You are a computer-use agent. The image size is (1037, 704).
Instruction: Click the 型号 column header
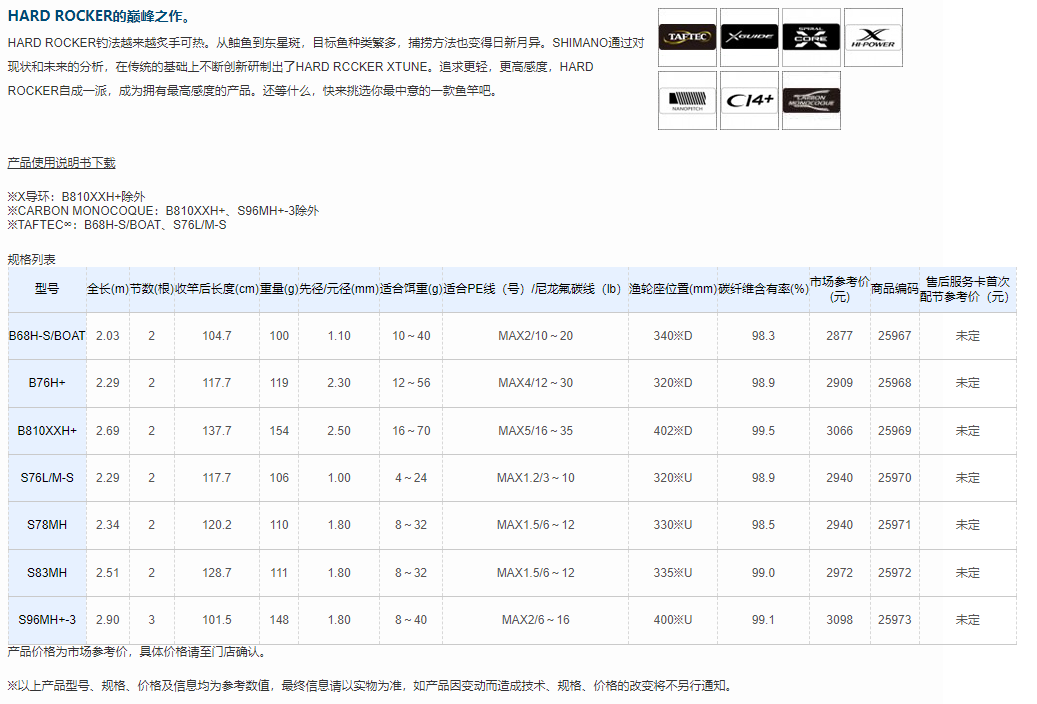47,289
